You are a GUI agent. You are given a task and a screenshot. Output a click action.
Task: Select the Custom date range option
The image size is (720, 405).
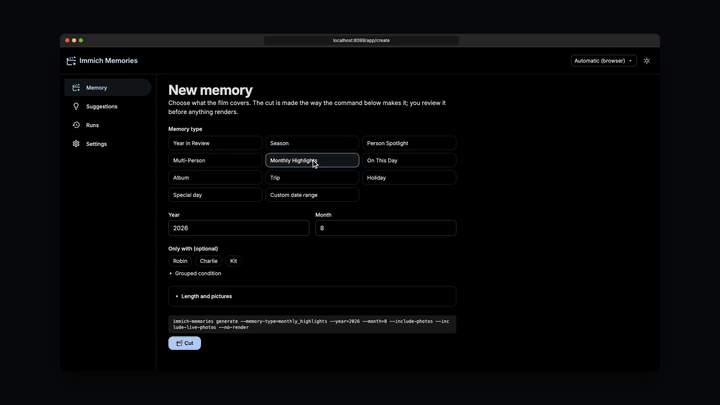(x=312, y=195)
